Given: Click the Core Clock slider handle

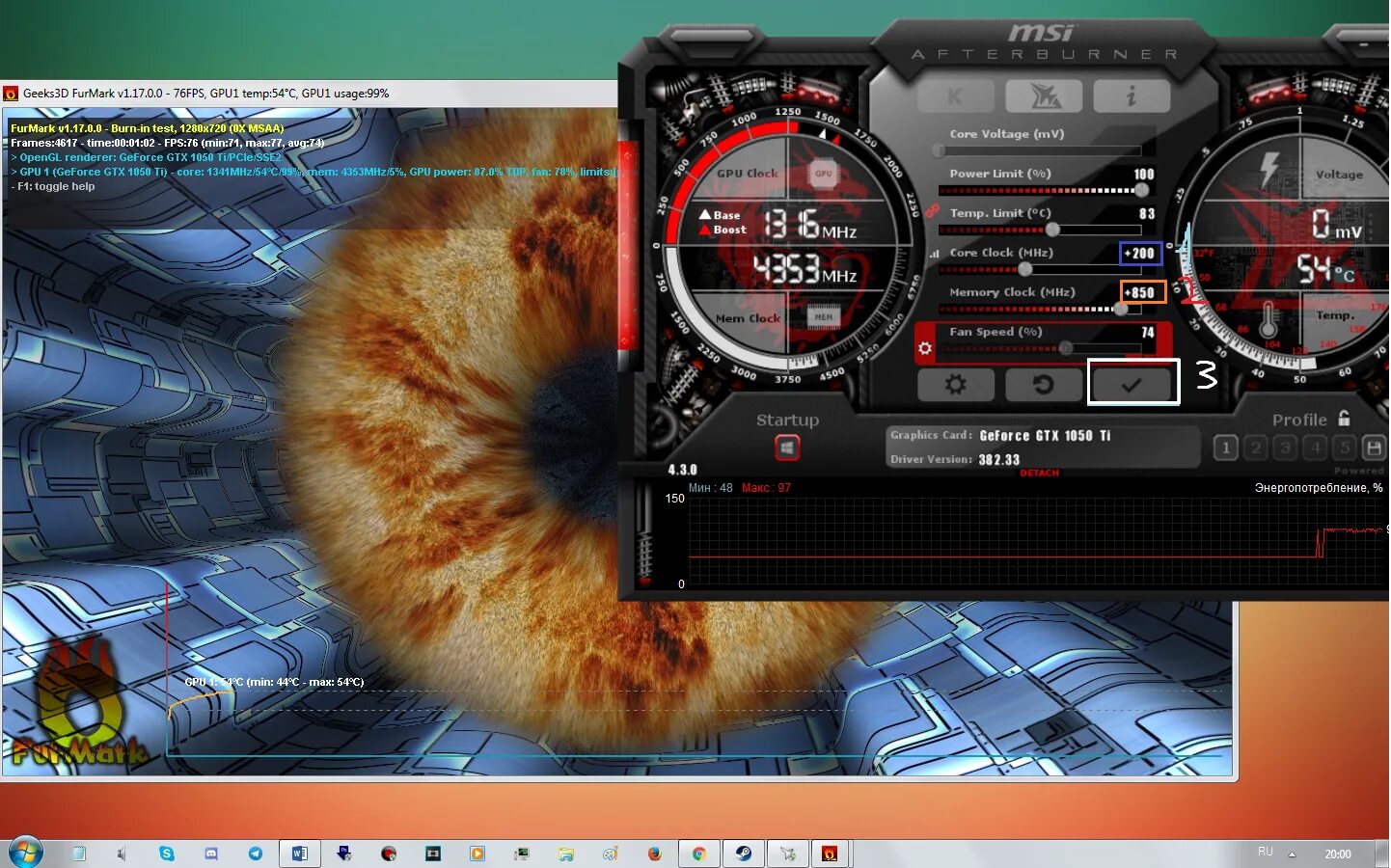Looking at the screenshot, I should point(1024,269).
